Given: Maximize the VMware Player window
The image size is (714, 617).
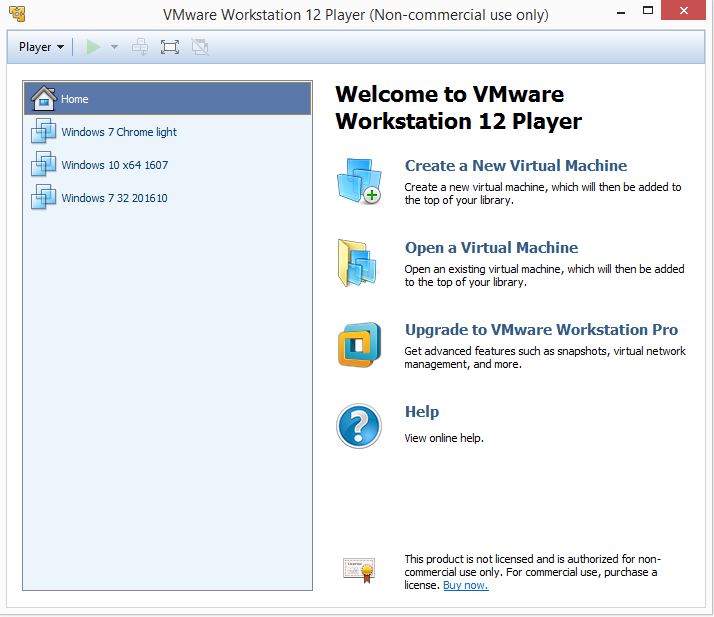Looking at the screenshot, I should [648, 10].
